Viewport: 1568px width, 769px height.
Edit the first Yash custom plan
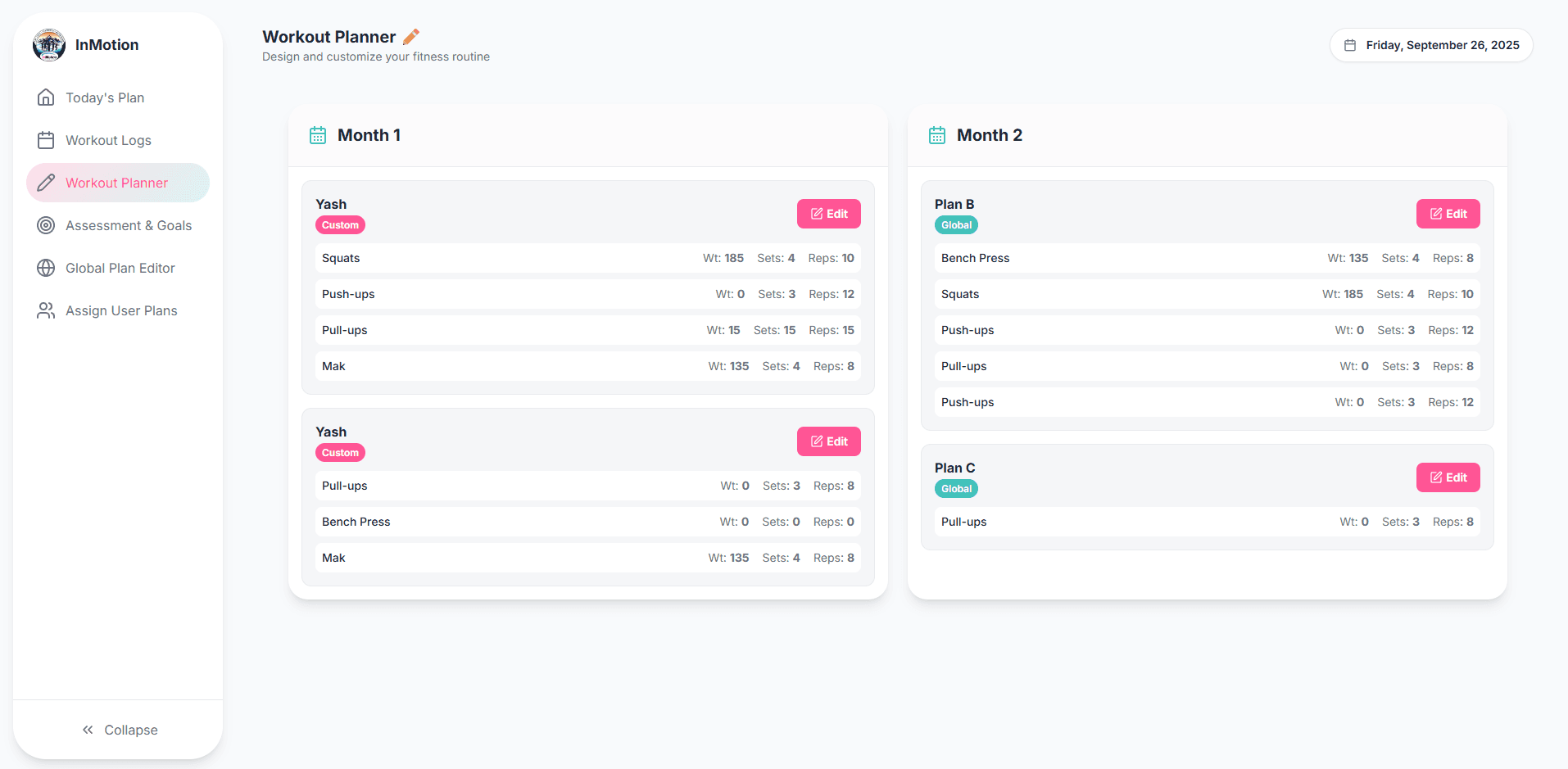click(x=828, y=214)
